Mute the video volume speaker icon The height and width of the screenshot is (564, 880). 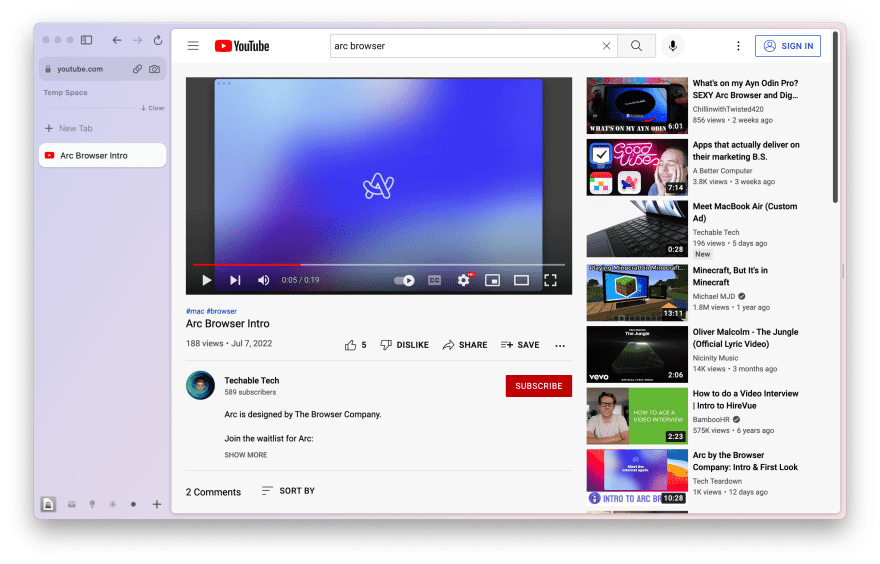coord(263,280)
